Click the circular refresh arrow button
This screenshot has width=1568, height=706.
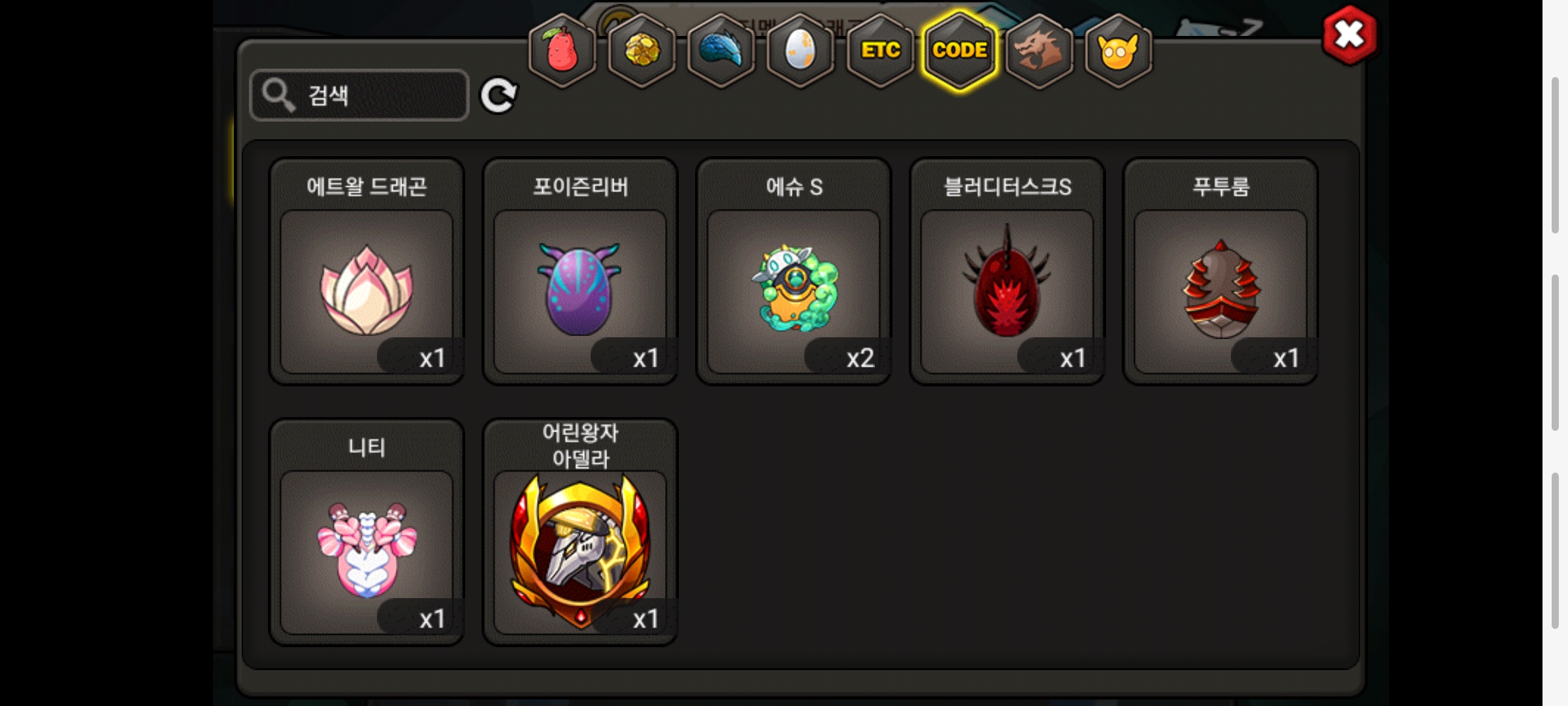coord(498,95)
